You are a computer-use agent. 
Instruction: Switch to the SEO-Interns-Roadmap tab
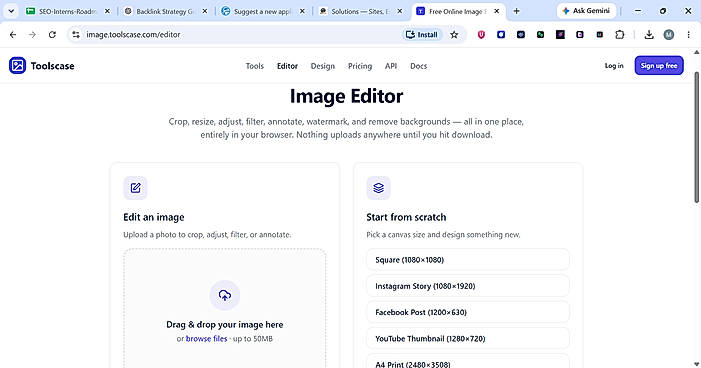68,11
